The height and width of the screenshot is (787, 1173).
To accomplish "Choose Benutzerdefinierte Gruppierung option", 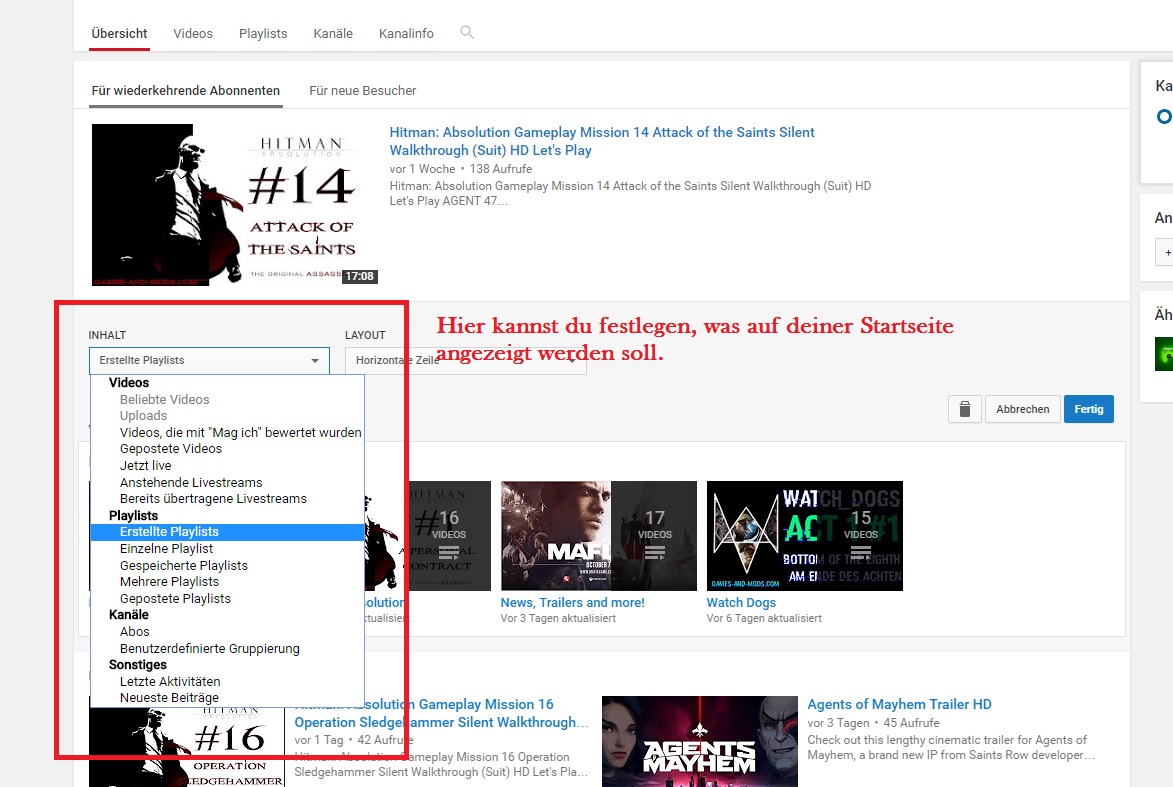I will (209, 649).
